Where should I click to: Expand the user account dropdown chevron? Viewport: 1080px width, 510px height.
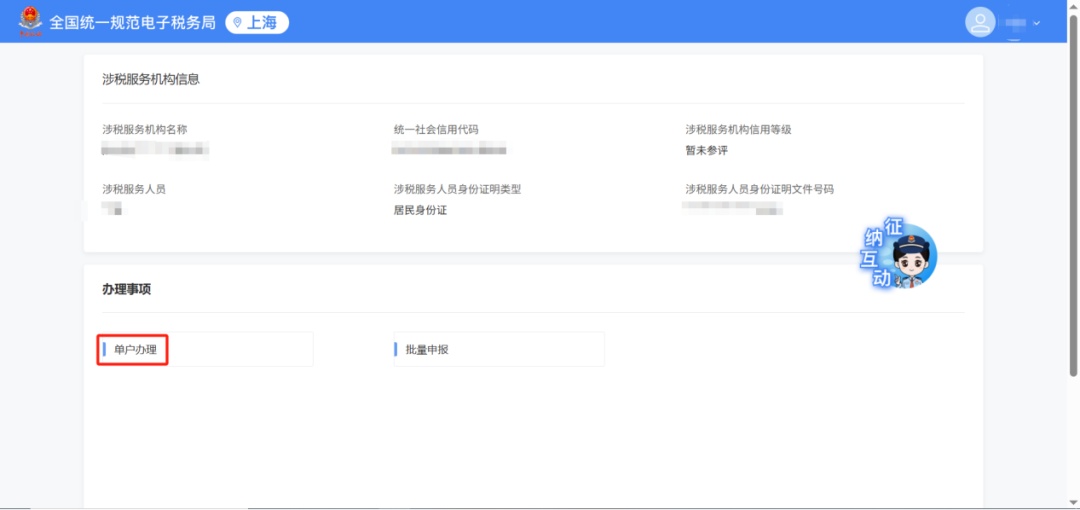pyautogui.click(x=1036, y=23)
